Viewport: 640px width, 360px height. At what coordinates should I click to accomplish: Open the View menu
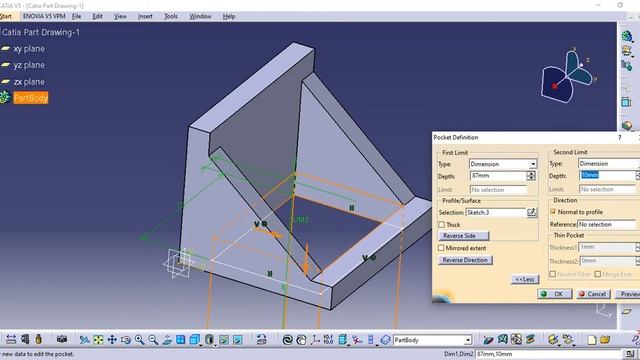pyautogui.click(x=120, y=16)
